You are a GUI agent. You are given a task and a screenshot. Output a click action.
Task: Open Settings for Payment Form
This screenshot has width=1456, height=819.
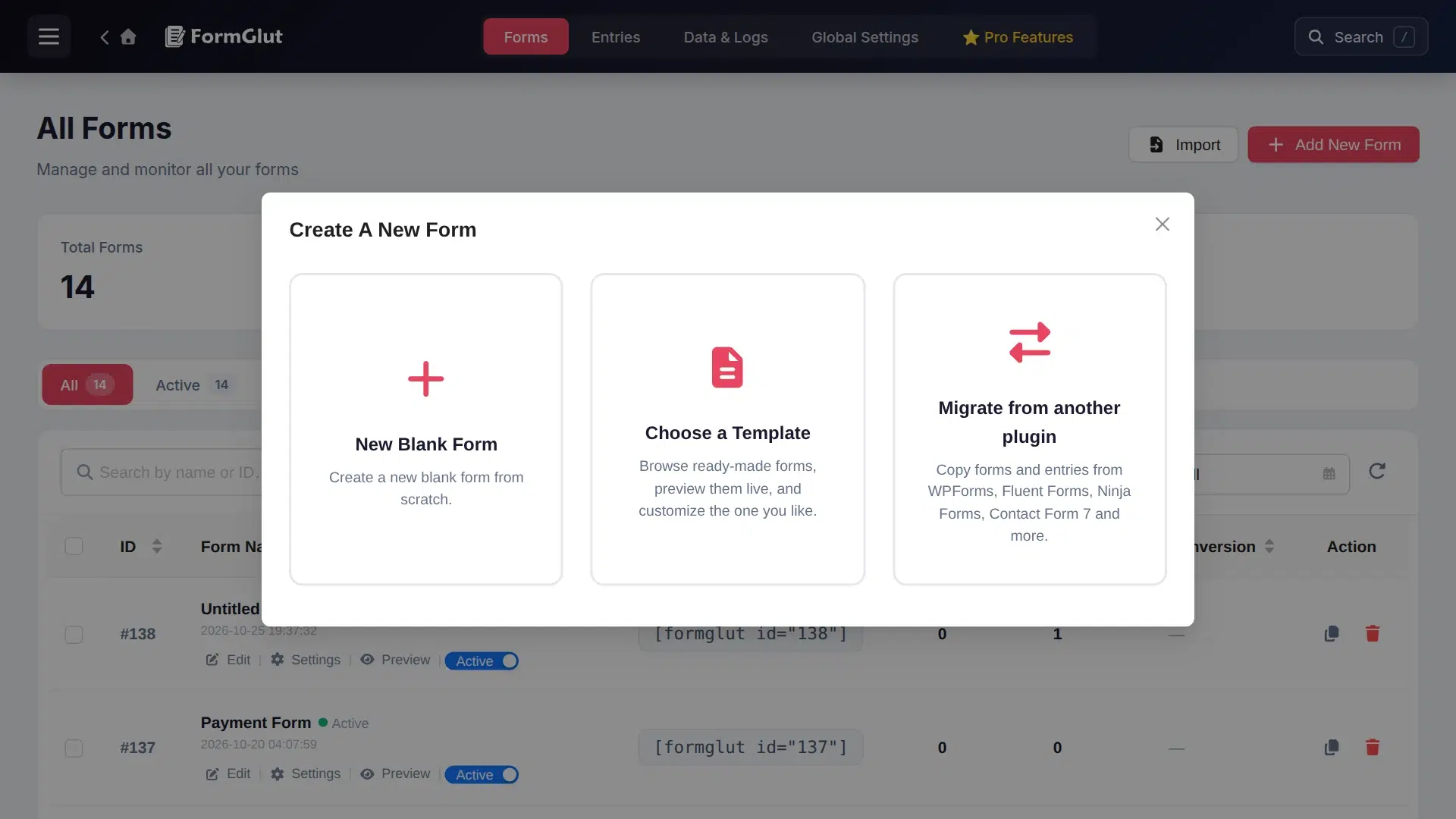[x=306, y=773]
